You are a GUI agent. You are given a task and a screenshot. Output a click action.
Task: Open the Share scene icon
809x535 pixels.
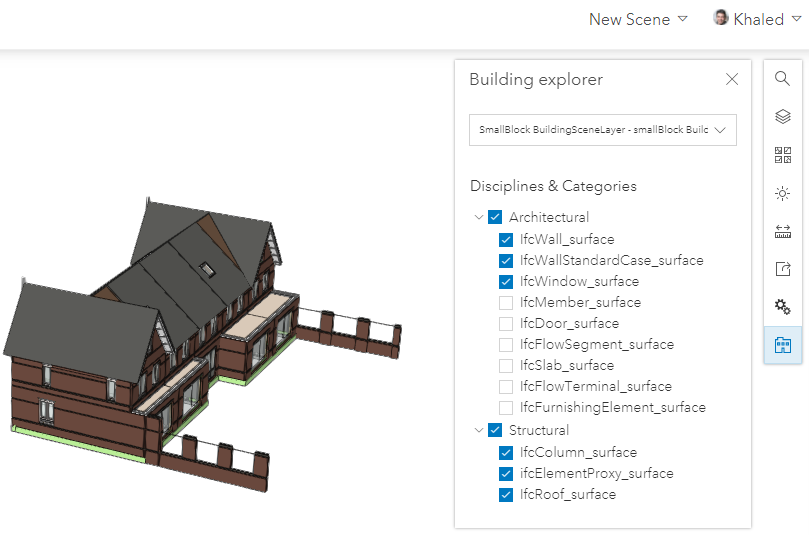pos(782,269)
